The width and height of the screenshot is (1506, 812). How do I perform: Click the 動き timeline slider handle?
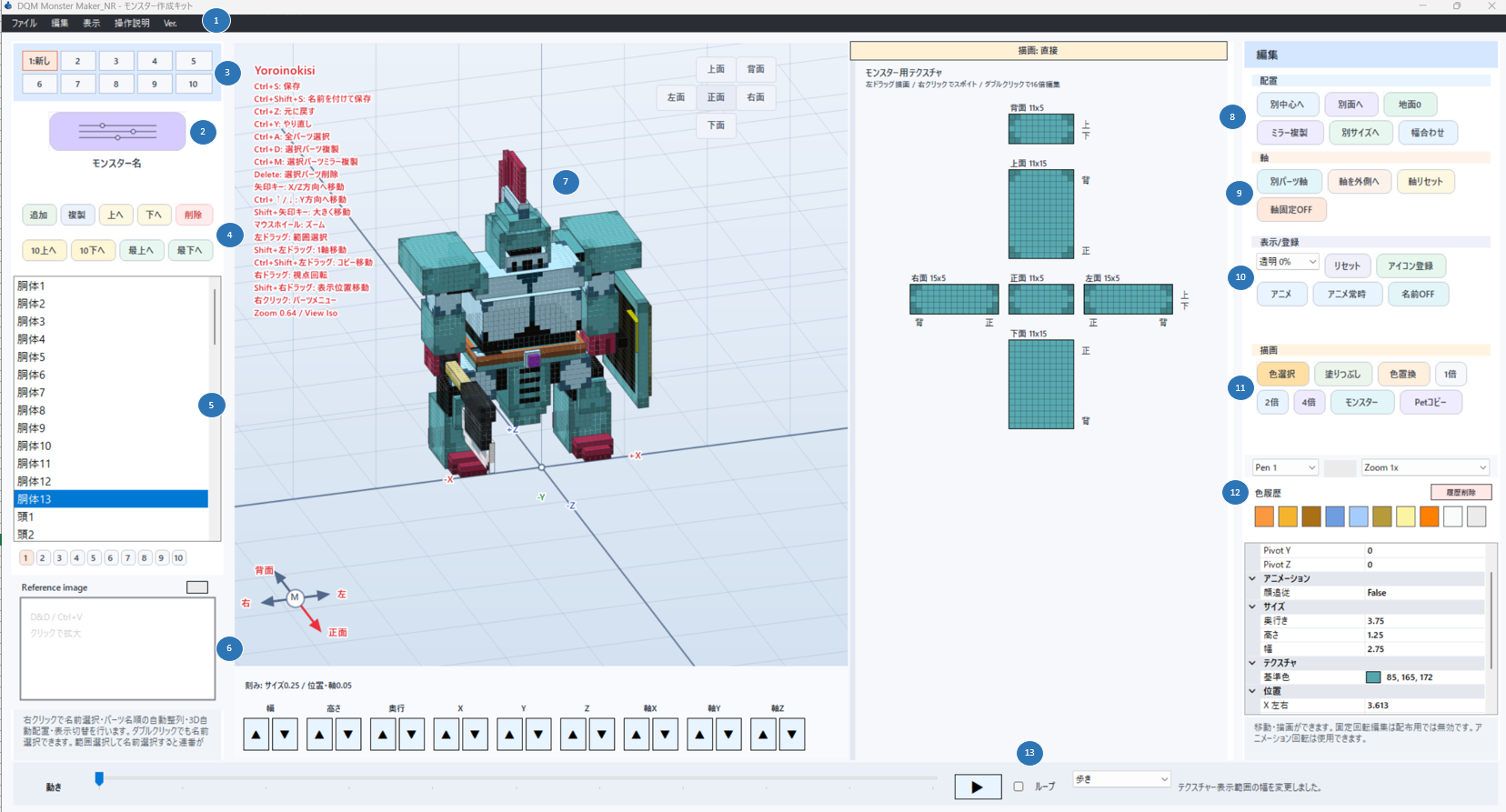click(x=99, y=778)
